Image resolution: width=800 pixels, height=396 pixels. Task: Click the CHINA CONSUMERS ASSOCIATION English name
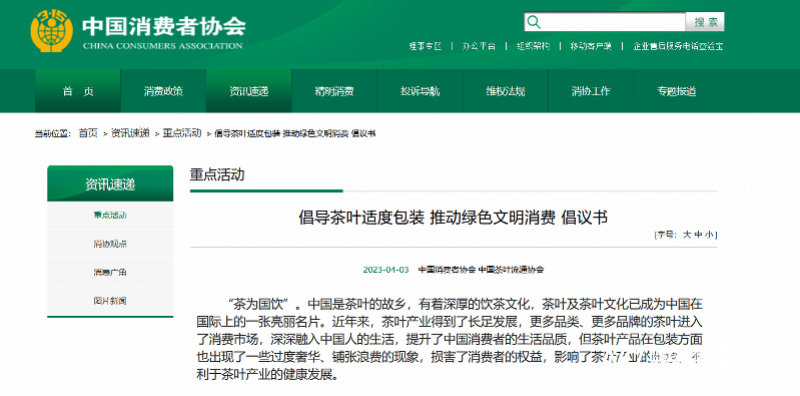[162, 46]
